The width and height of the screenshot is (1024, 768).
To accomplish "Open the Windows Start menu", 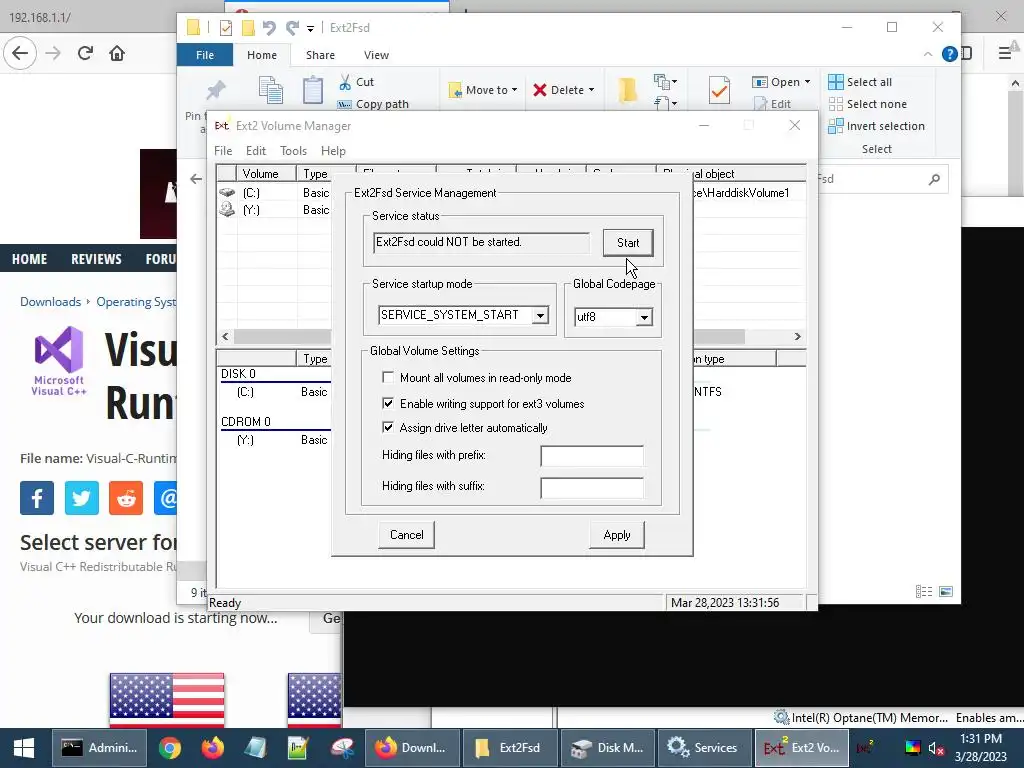I will point(24,748).
